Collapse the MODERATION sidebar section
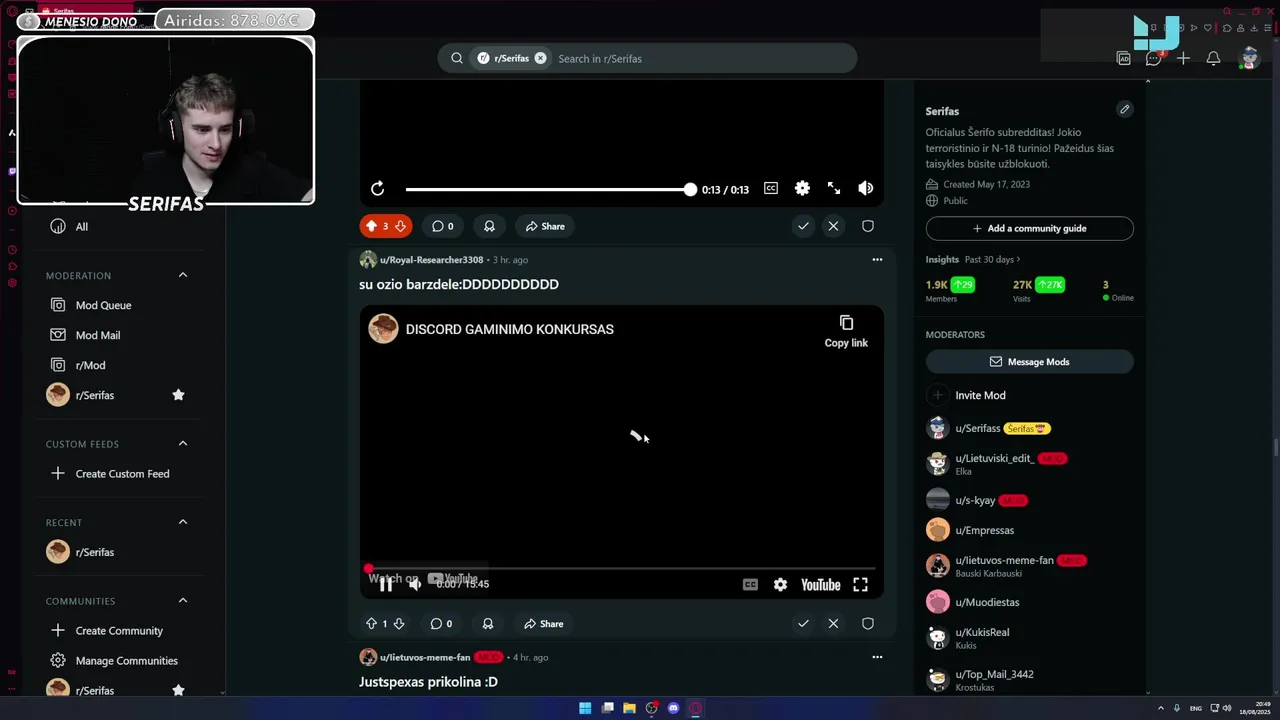Screen dimensions: 1280x720 [183, 275]
